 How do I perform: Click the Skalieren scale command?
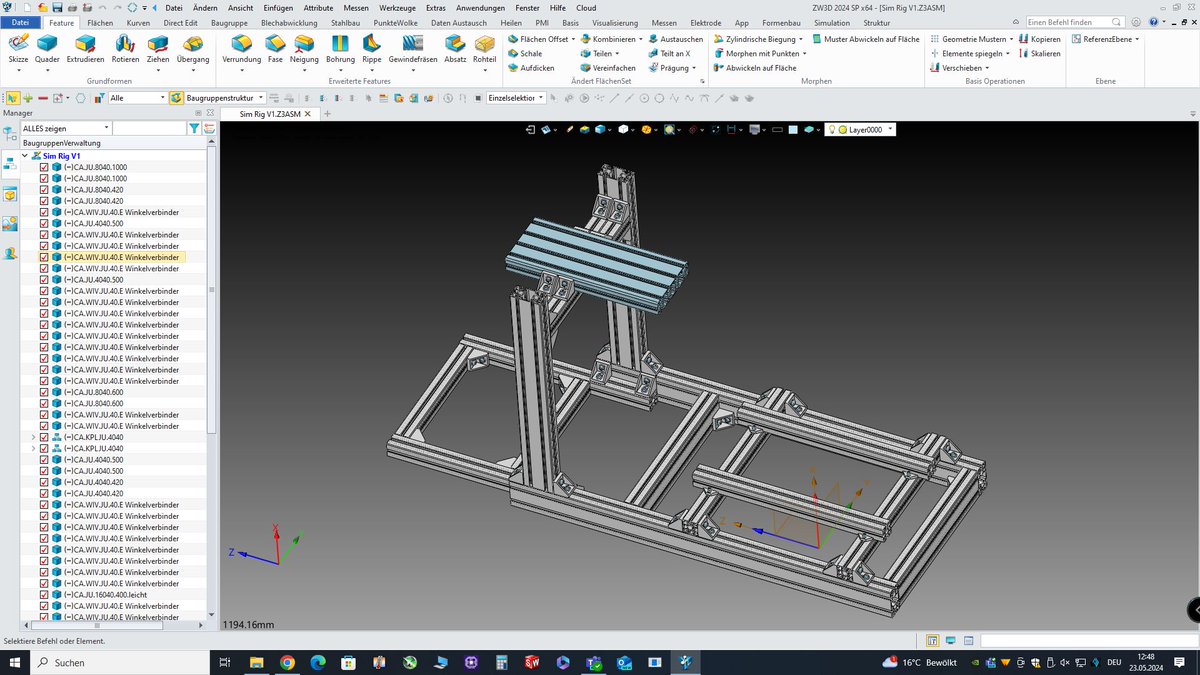pyautogui.click(x=1039, y=54)
